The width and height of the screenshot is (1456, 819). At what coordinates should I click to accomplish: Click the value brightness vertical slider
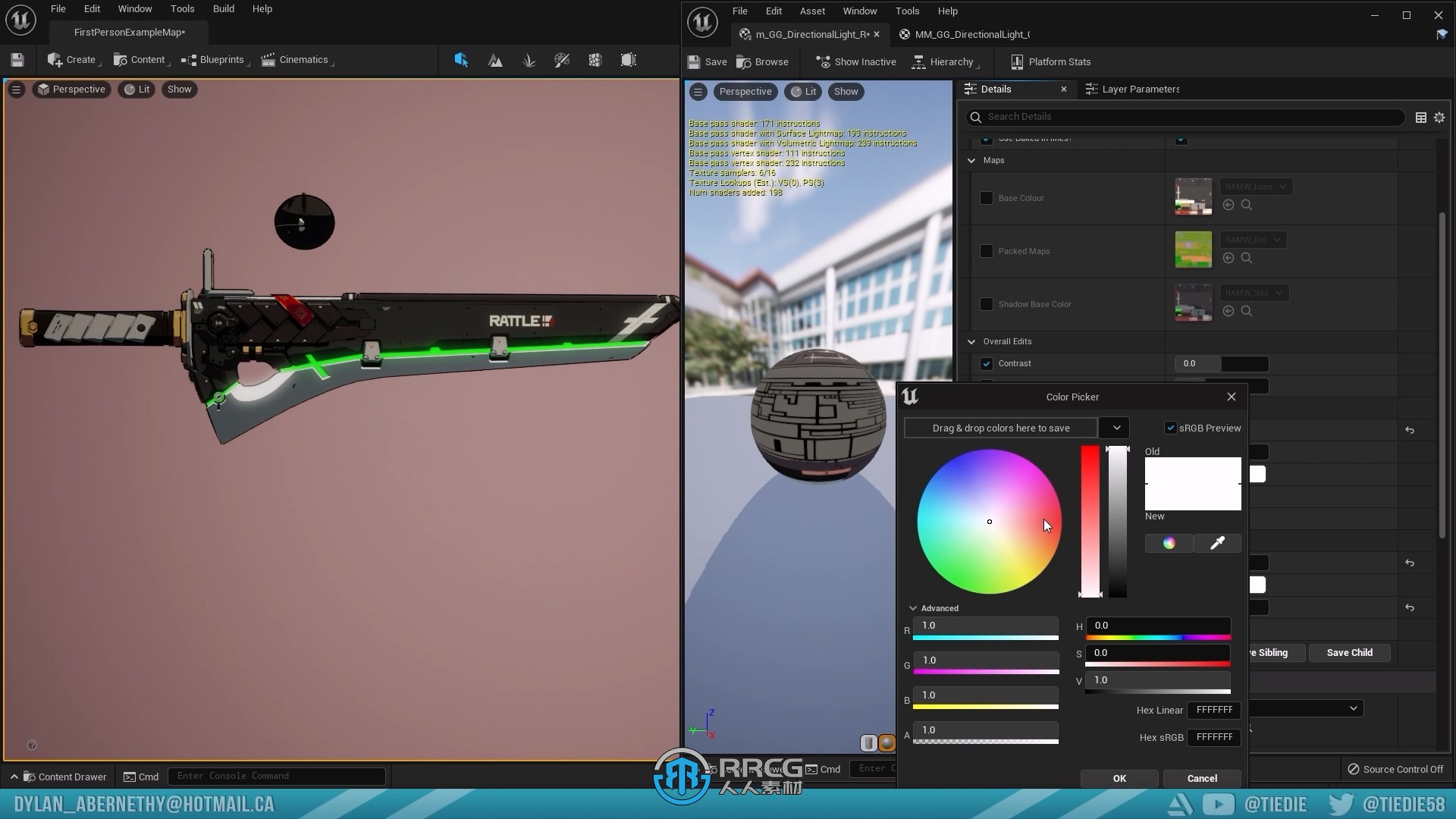[x=1117, y=522]
